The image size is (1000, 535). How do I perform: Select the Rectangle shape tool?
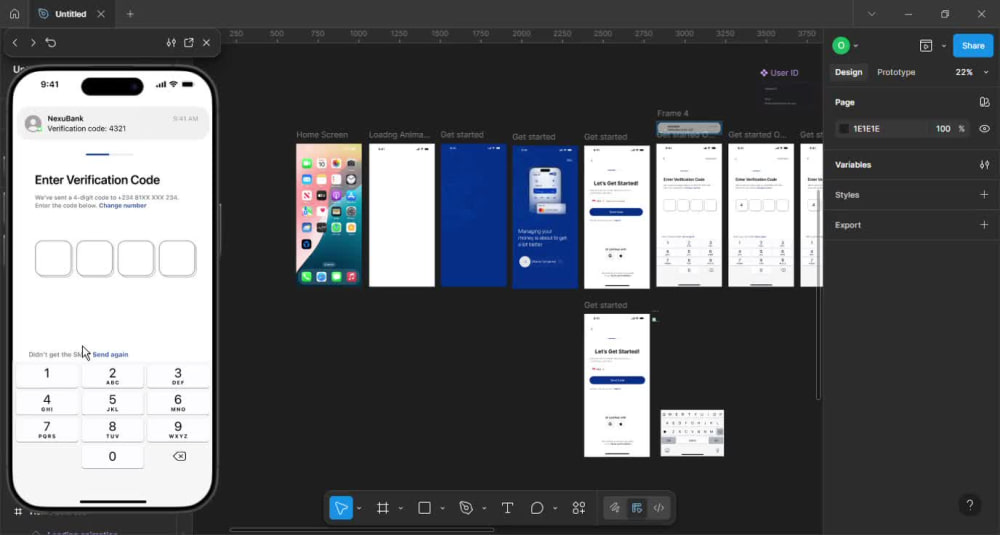click(x=424, y=508)
